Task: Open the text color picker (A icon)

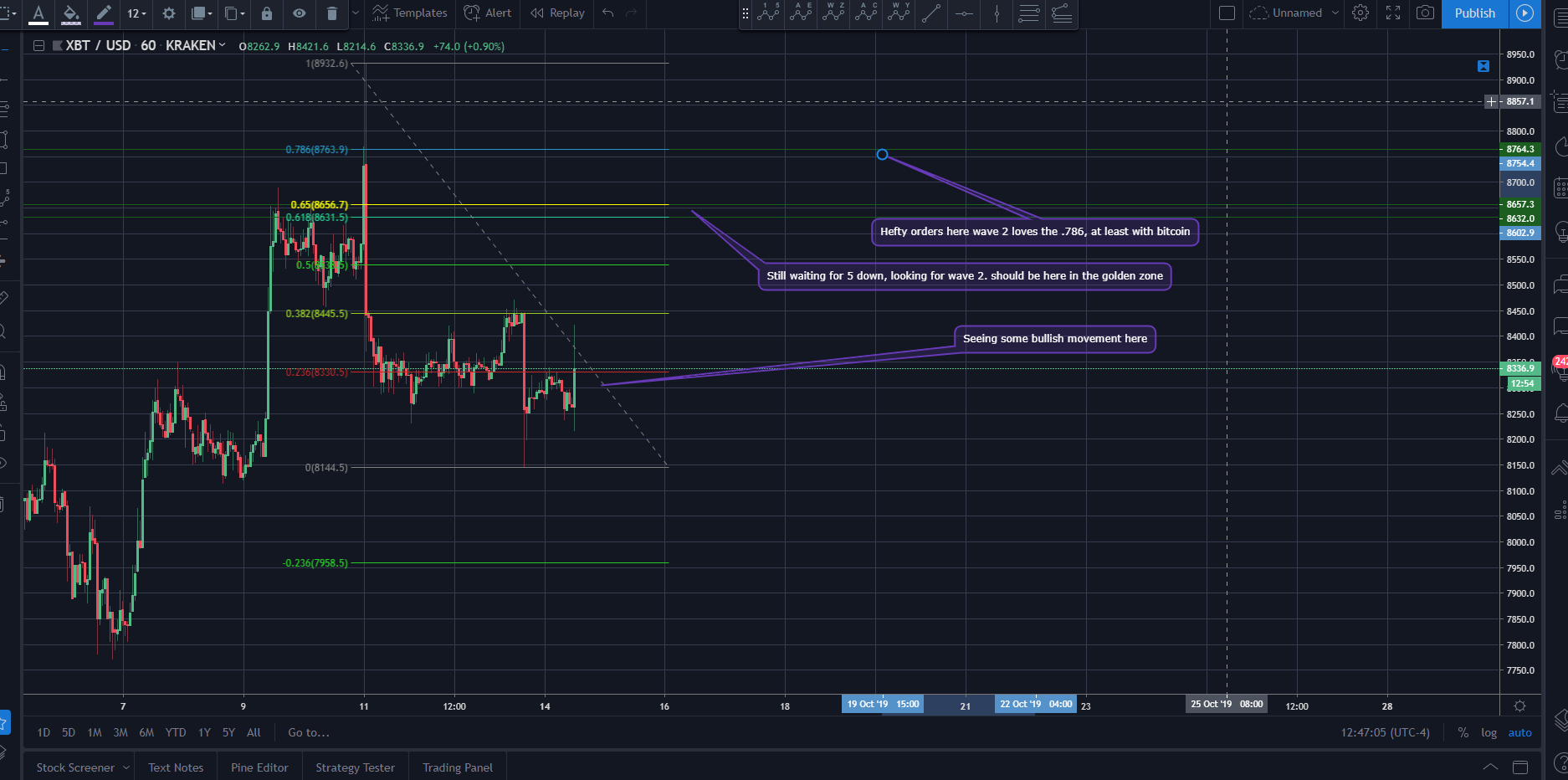Action: coord(38,13)
